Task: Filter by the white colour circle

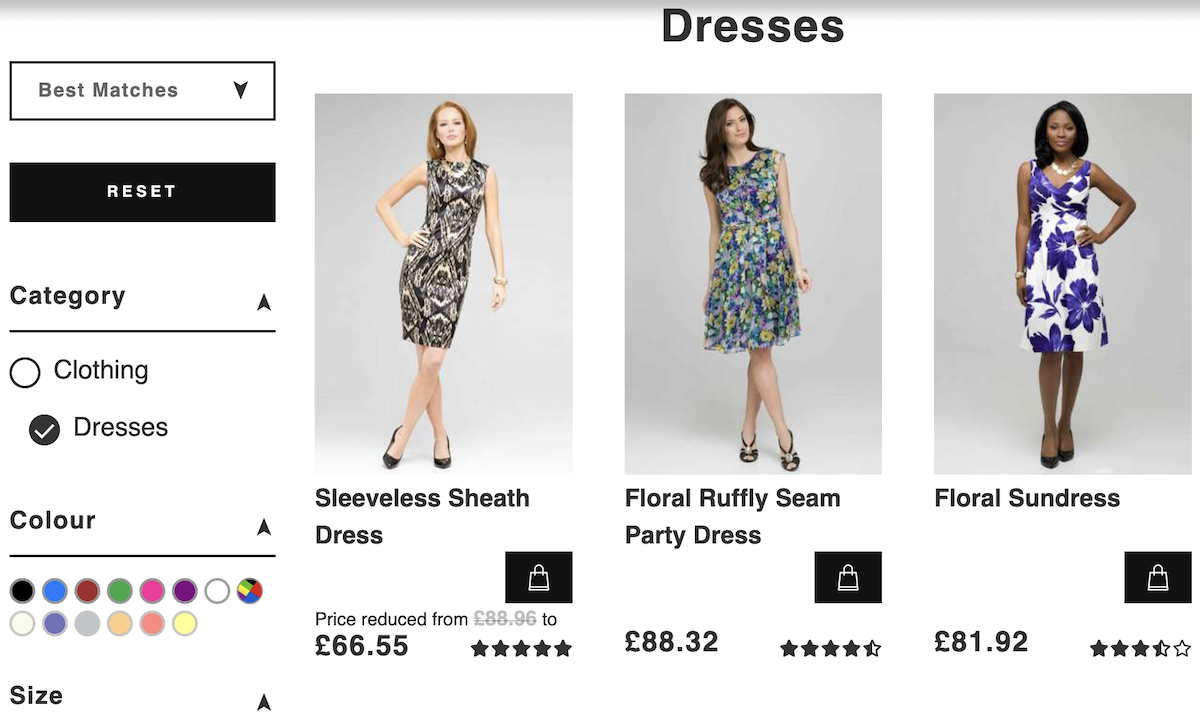Action: coord(217,591)
